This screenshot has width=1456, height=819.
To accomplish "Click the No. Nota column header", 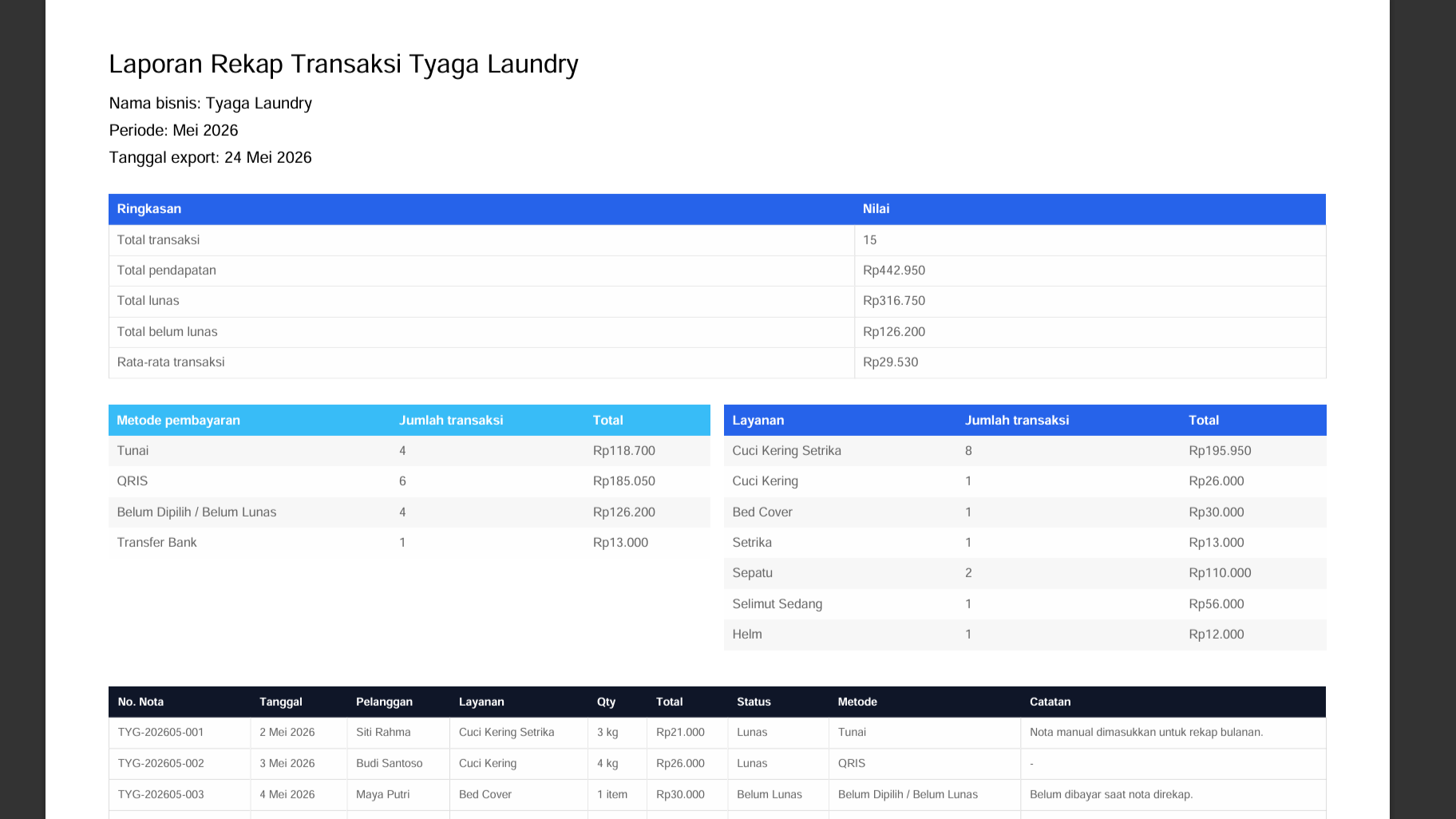I will (140, 702).
